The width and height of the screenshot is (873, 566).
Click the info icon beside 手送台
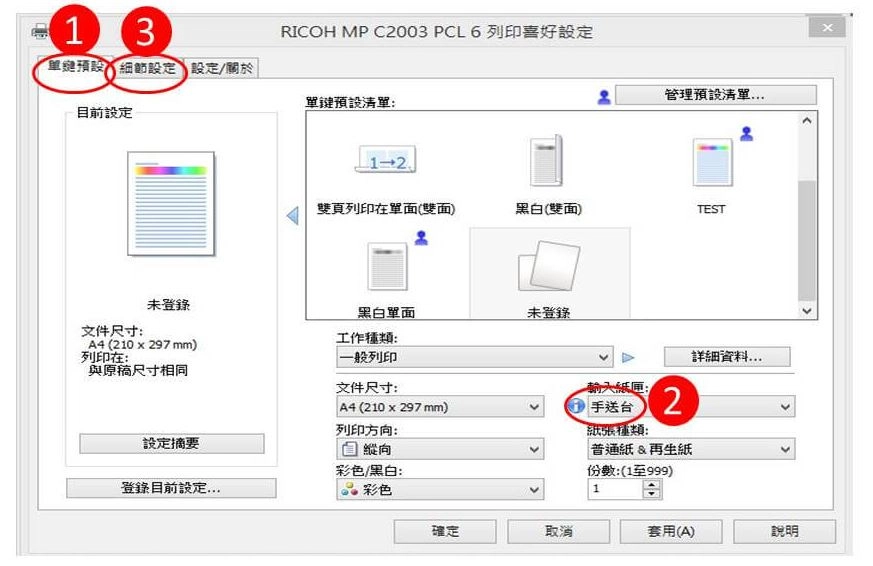click(576, 406)
